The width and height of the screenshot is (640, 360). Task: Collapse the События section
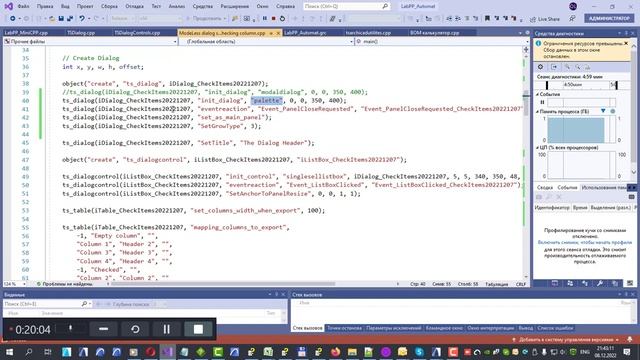click(538, 94)
